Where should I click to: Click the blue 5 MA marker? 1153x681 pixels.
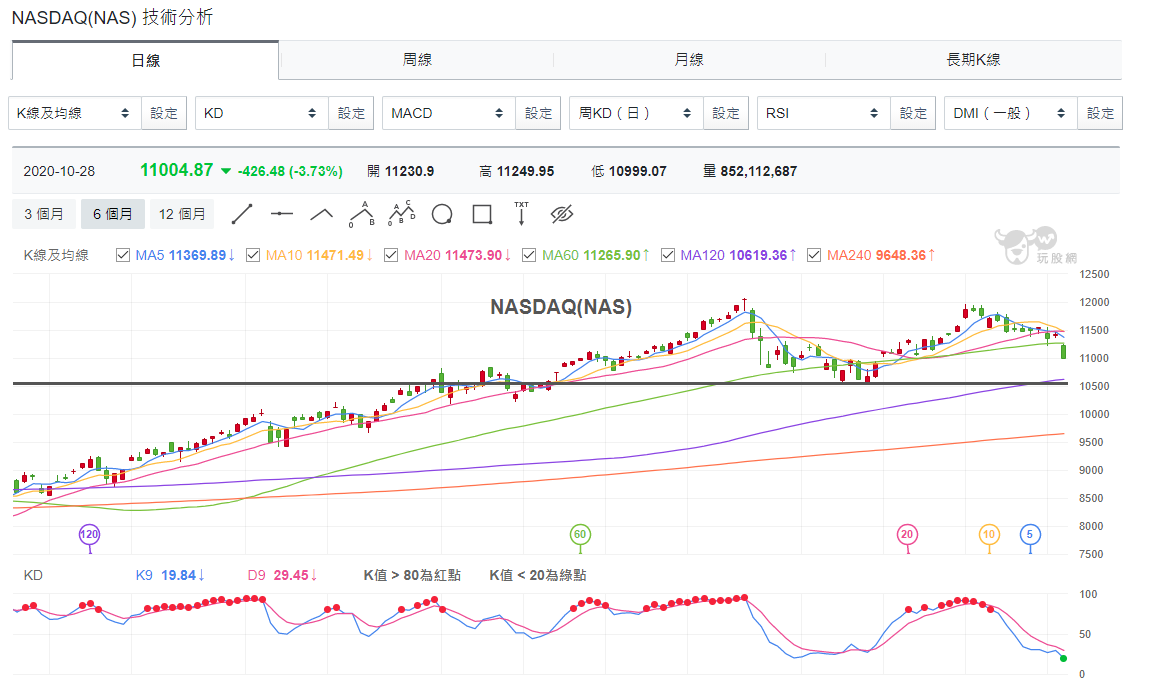point(1030,535)
